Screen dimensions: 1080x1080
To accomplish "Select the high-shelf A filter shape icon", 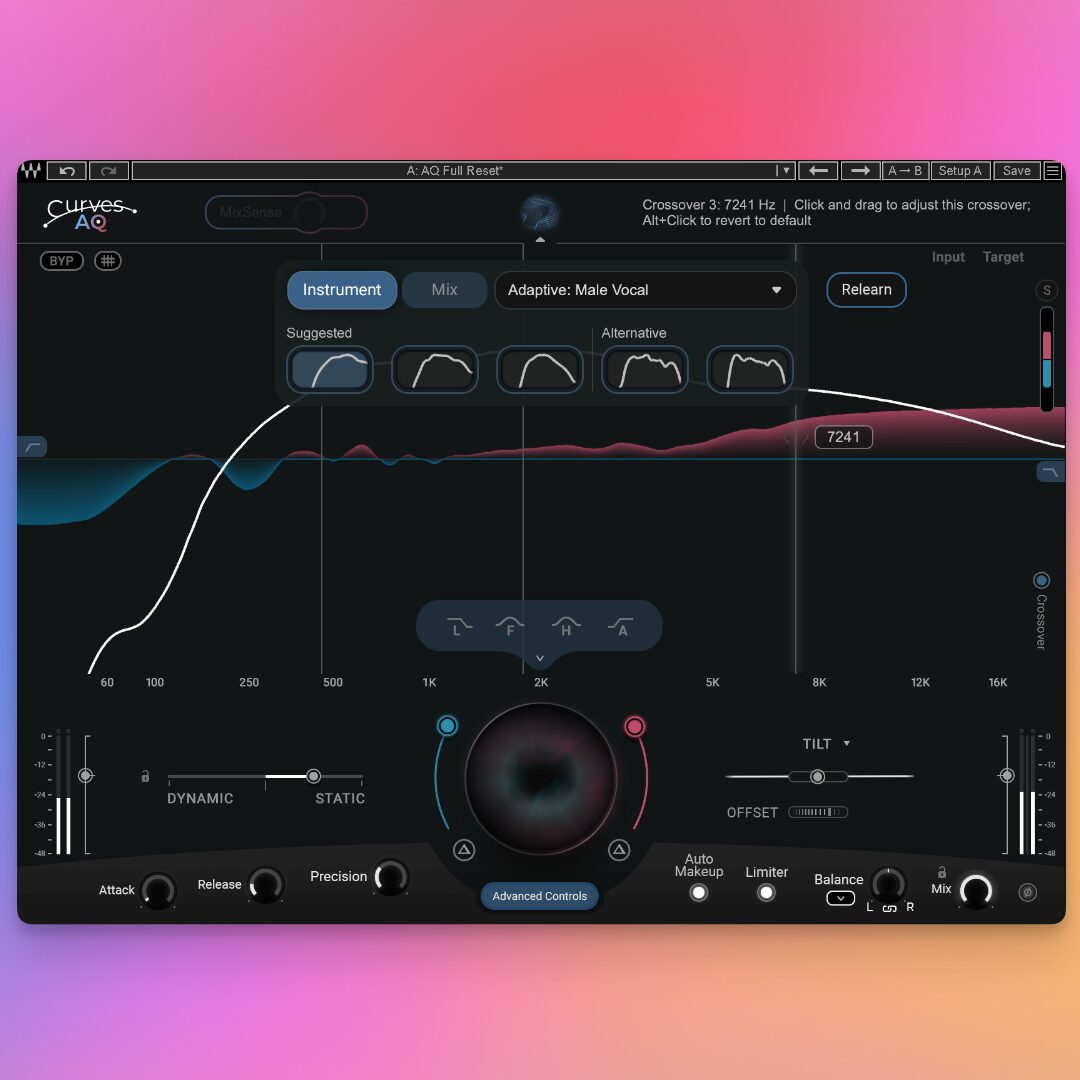I will [622, 627].
